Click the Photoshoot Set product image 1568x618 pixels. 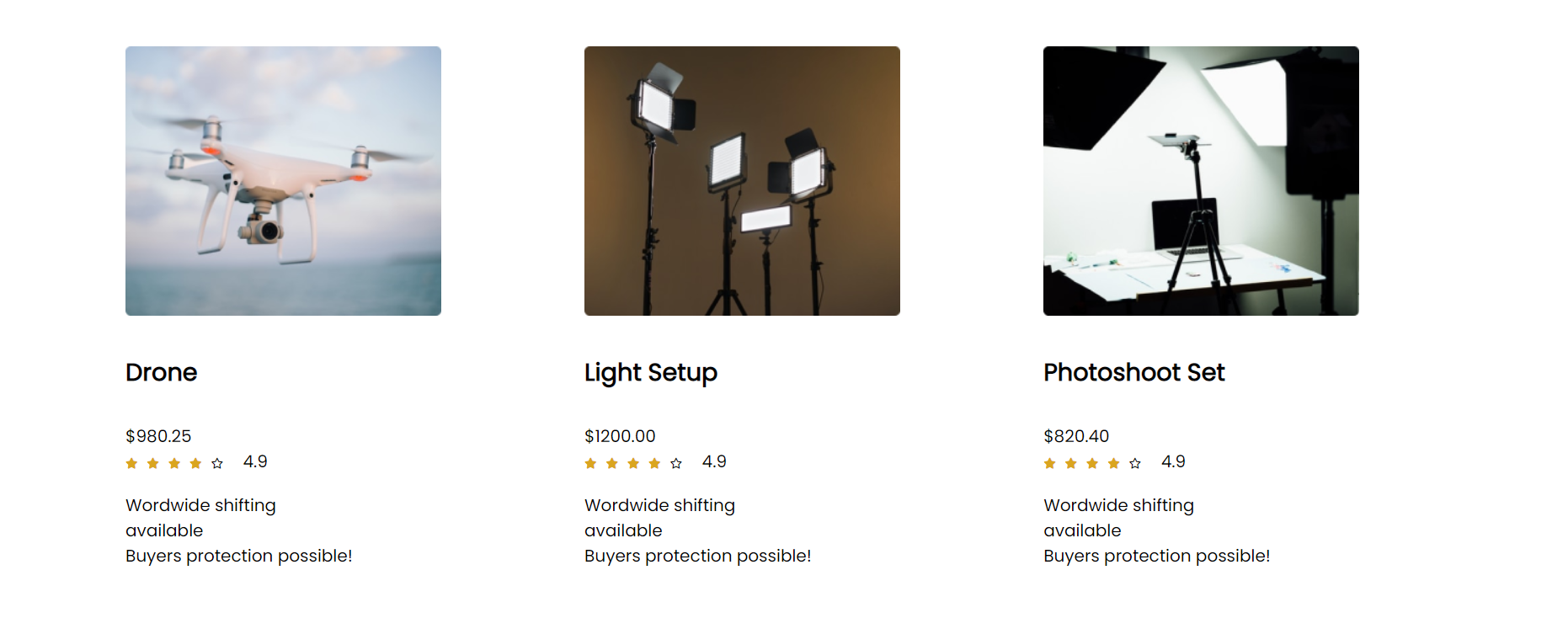pyautogui.click(x=1200, y=180)
